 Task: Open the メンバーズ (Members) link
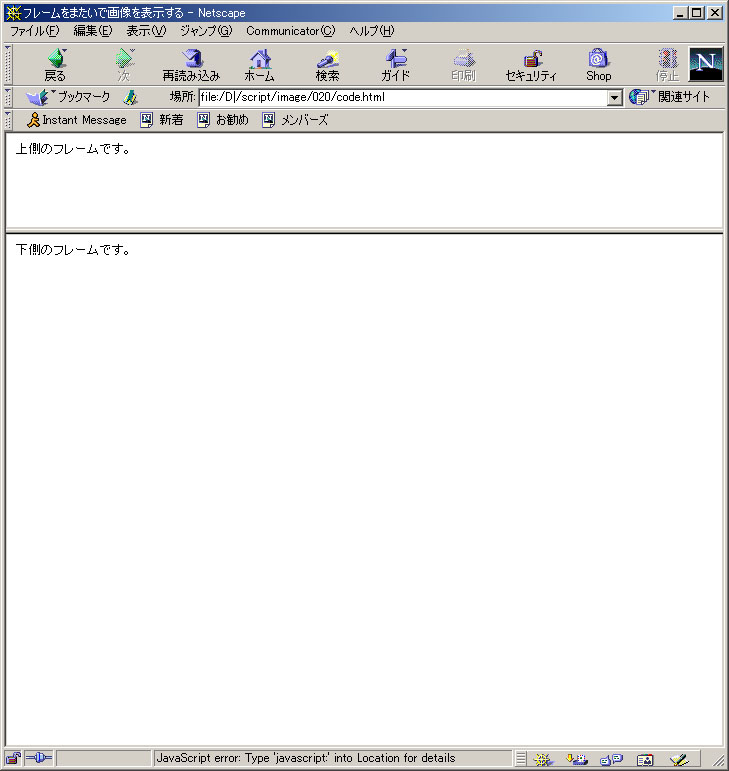295,120
